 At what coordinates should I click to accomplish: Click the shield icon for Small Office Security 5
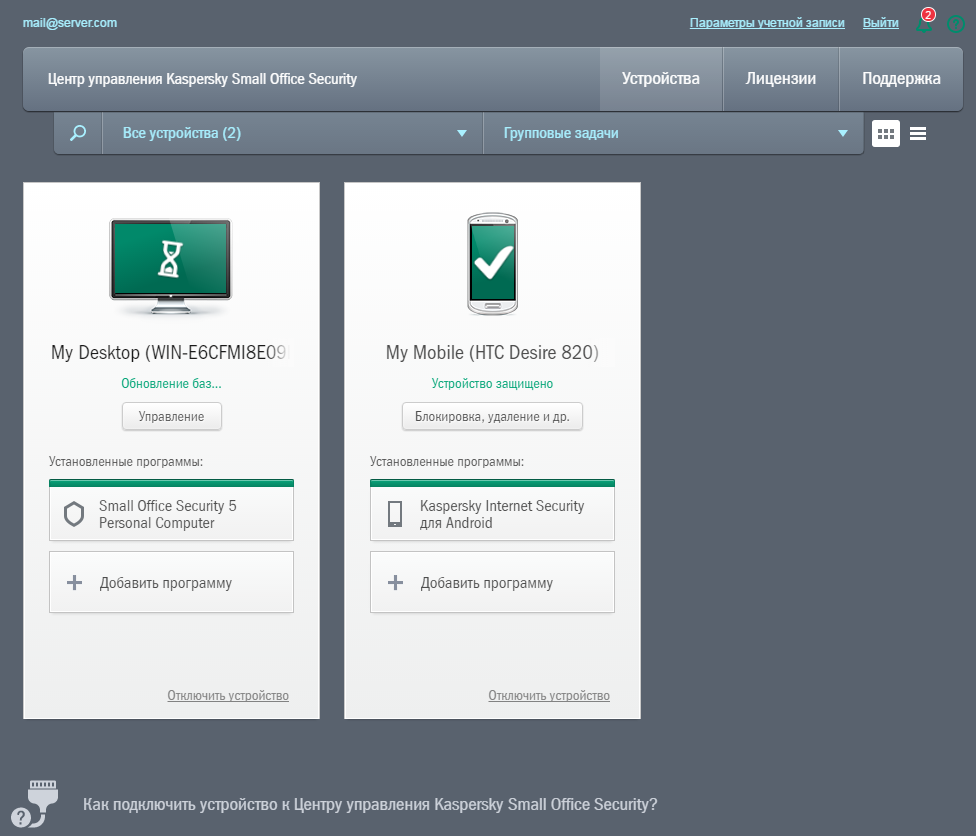[x=74, y=514]
